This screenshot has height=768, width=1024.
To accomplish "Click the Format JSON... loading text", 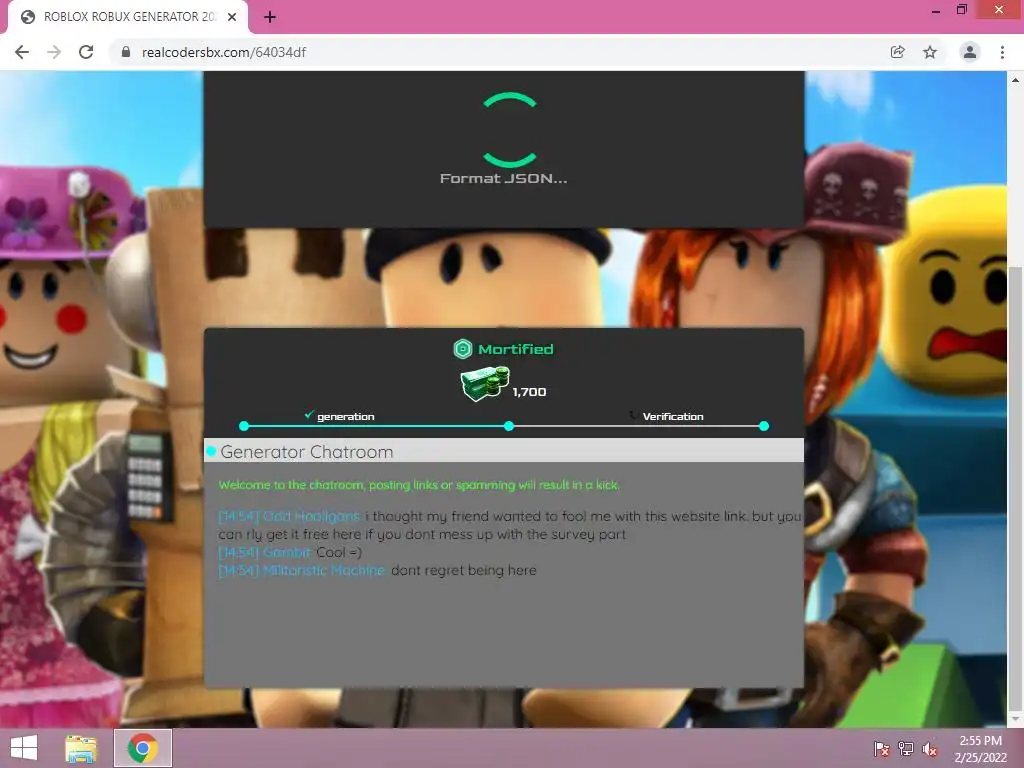I will point(504,178).
